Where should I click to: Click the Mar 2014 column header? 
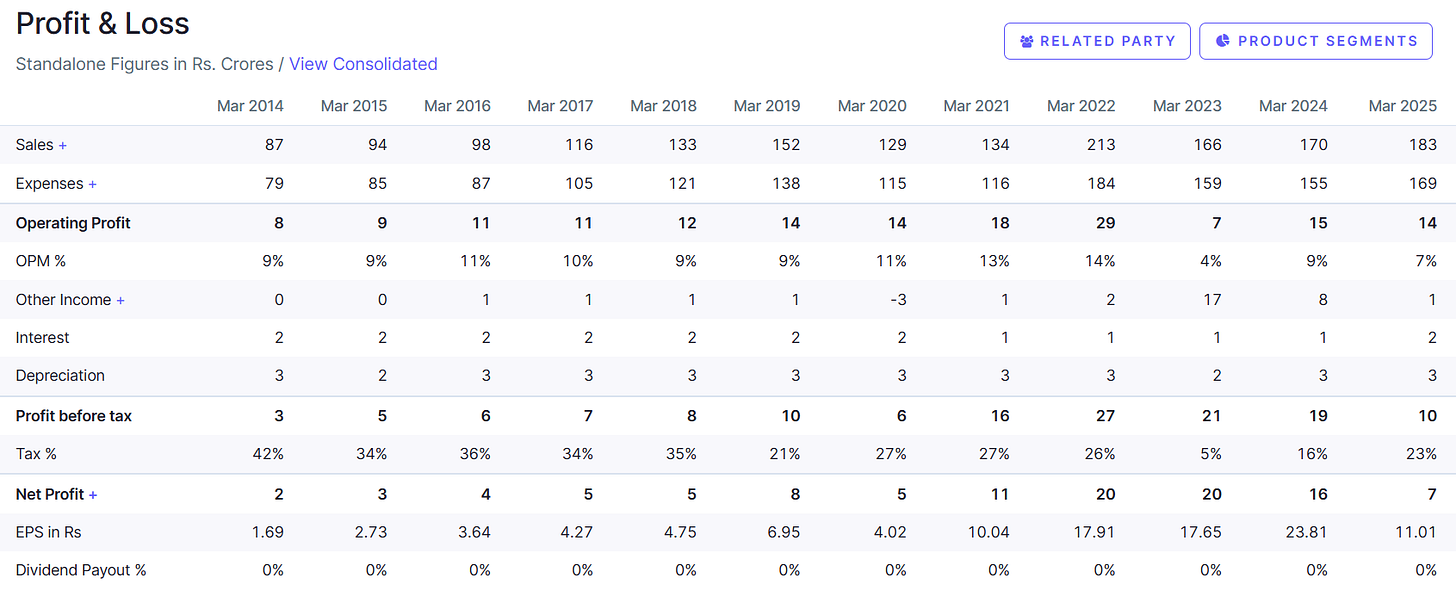tap(250, 106)
